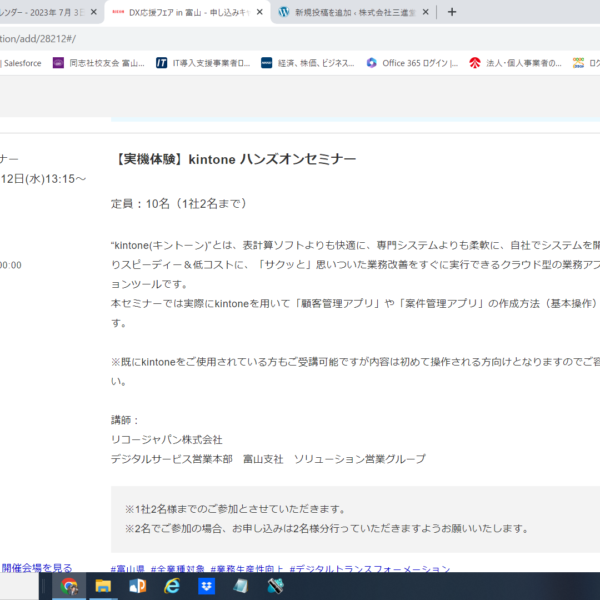Open the Office 365 ログイン bookmark
This screenshot has width=600, height=600.
[x=412, y=63]
